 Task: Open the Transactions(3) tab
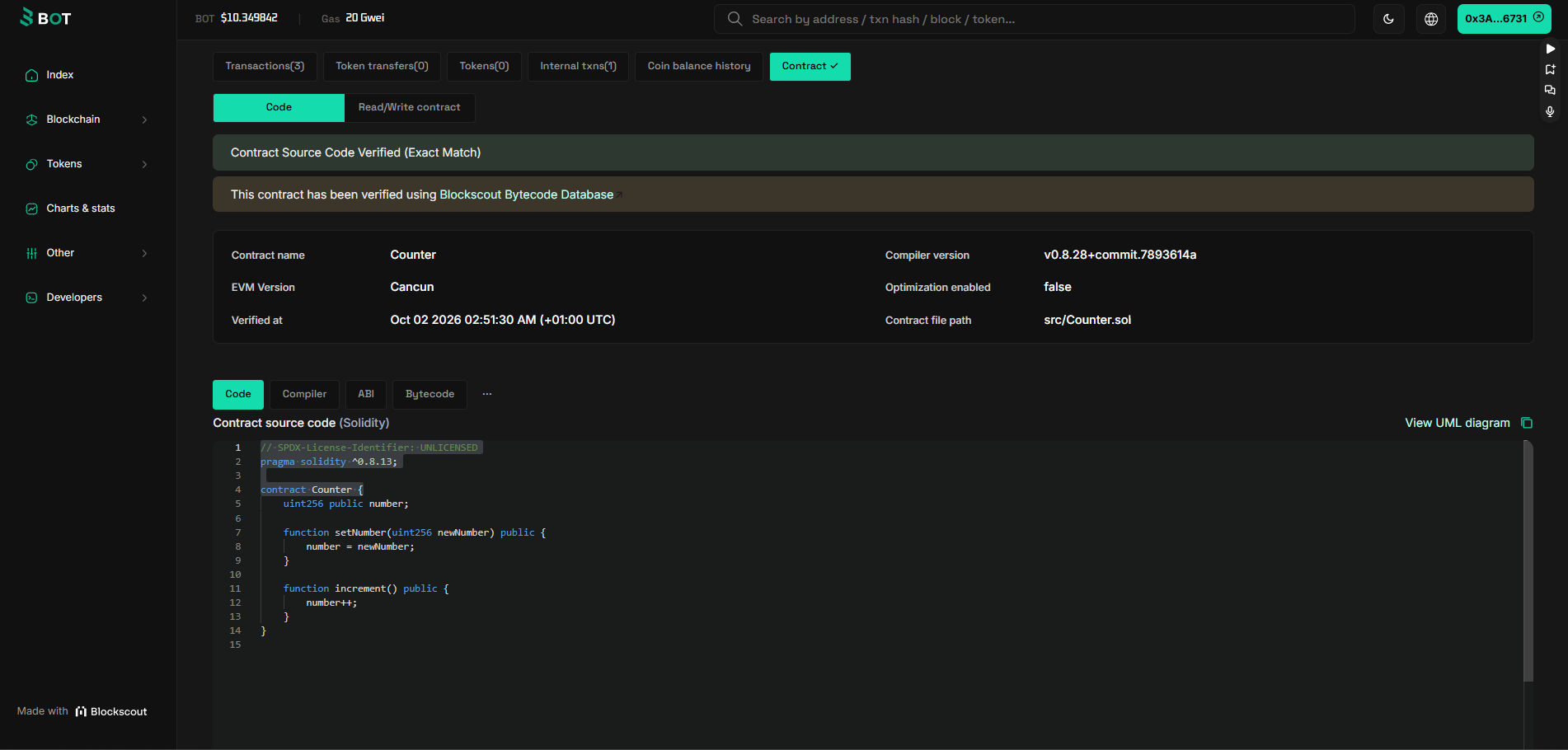[265, 66]
